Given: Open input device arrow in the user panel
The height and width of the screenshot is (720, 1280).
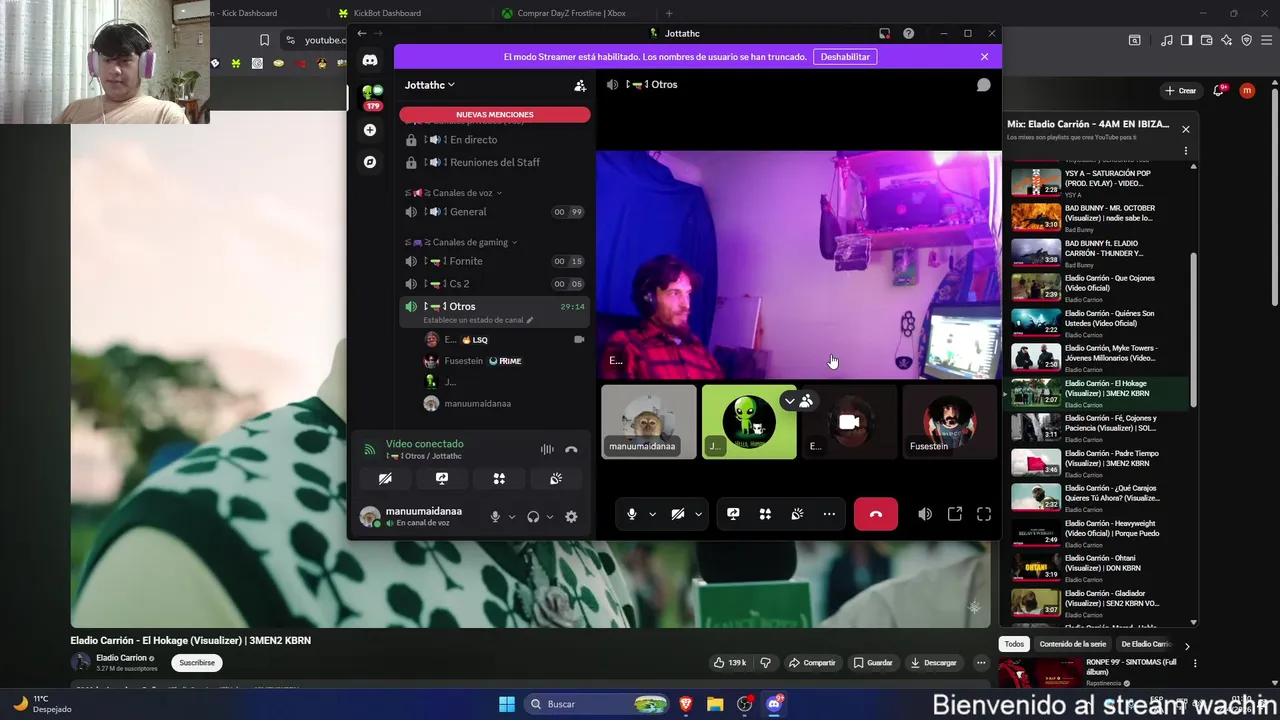Looking at the screenshot, I should pos(512,517).
